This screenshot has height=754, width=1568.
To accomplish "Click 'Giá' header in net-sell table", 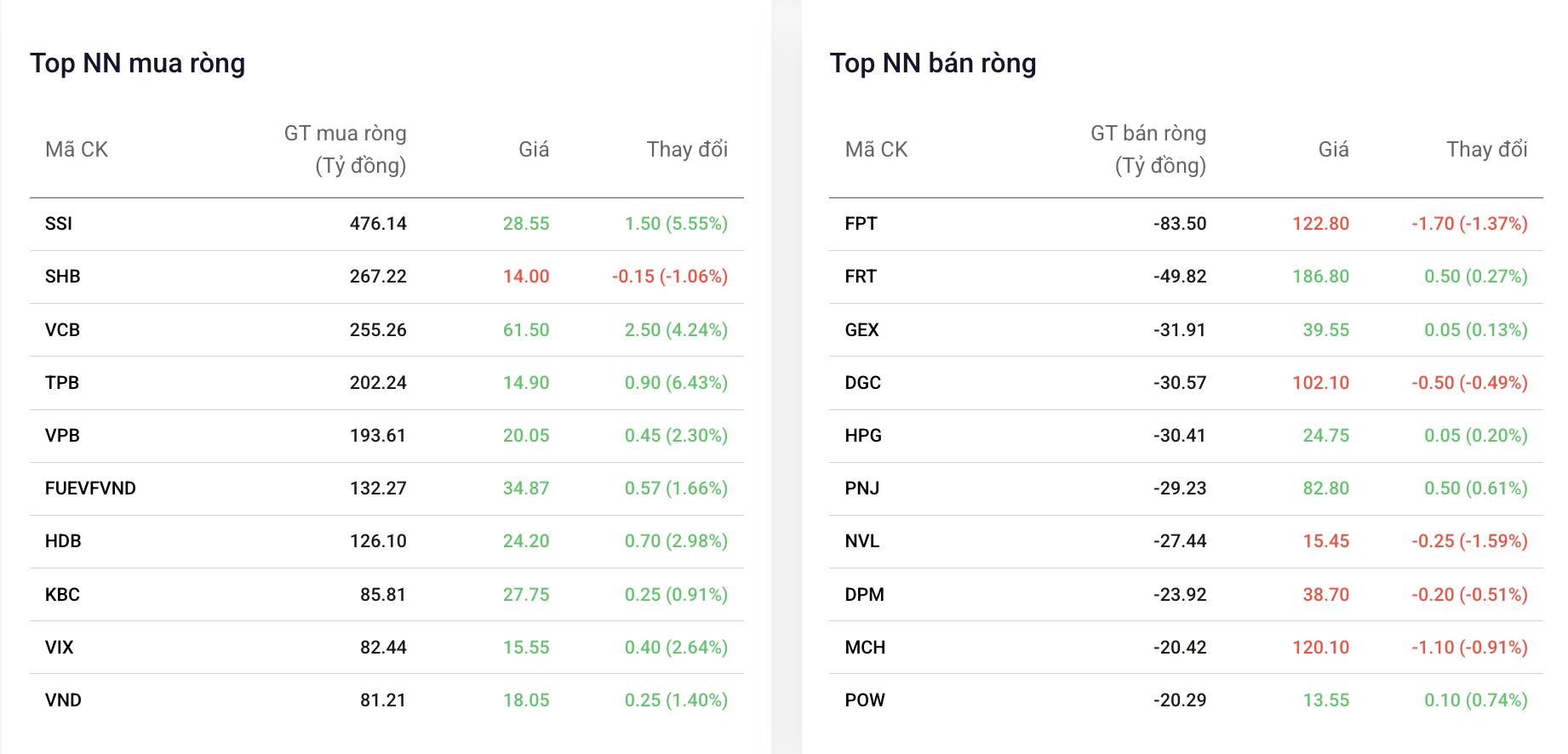I will pos(1333,150).
